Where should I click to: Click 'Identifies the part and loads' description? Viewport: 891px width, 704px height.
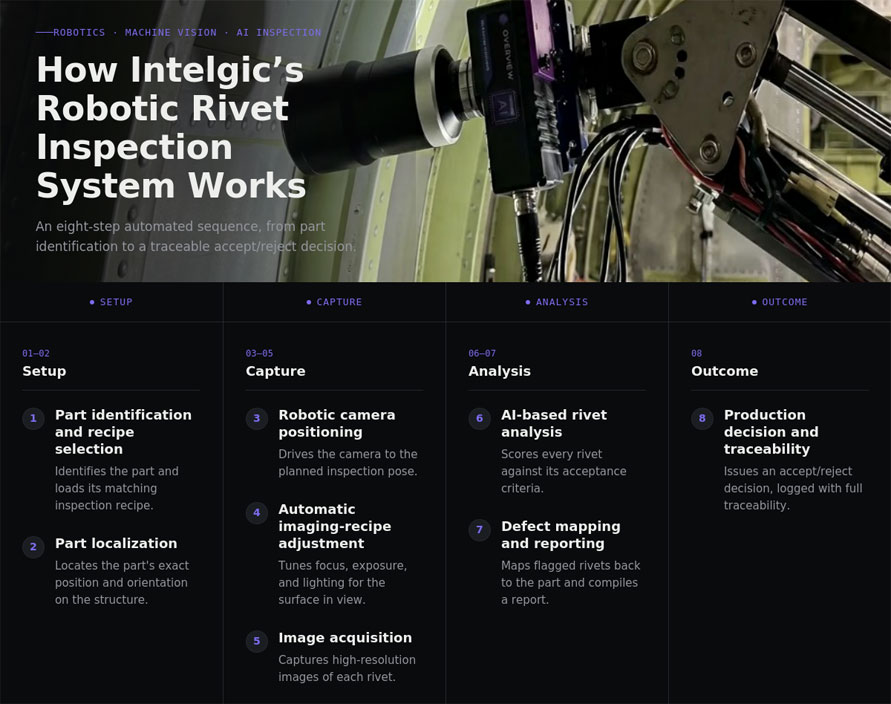point(116,488)
